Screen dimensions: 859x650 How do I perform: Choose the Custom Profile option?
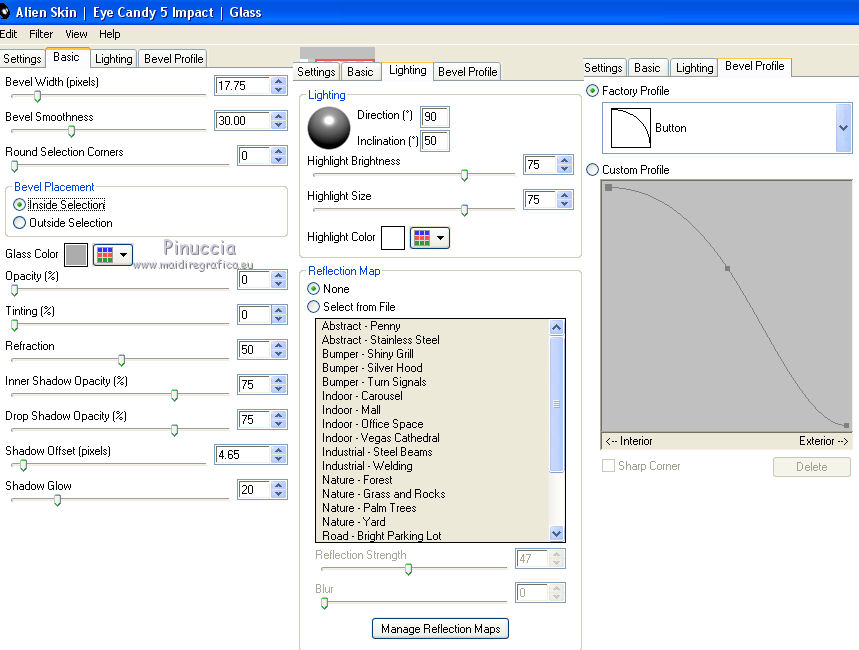coord(593,170)
